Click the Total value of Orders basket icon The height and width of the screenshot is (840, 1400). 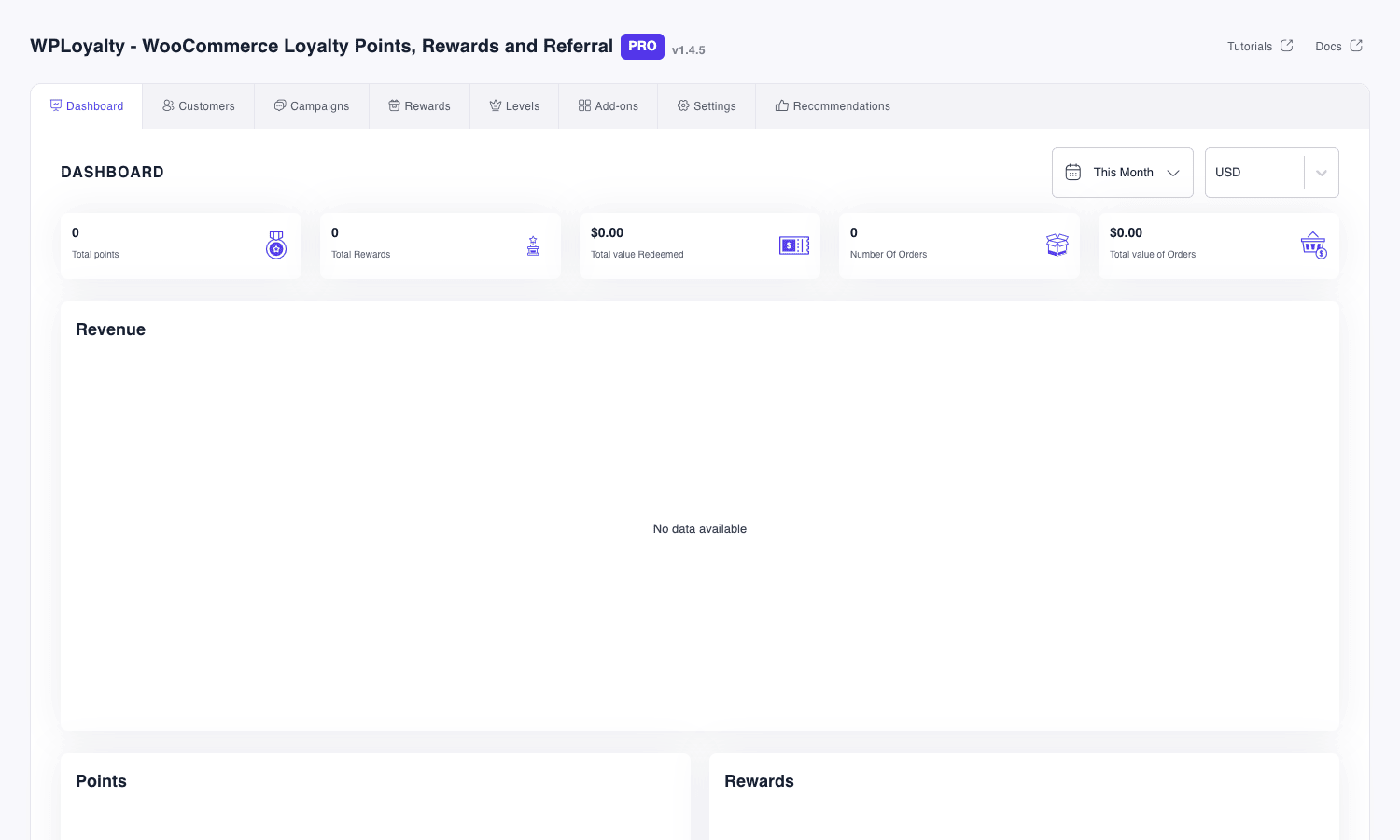pos(1314,245)
